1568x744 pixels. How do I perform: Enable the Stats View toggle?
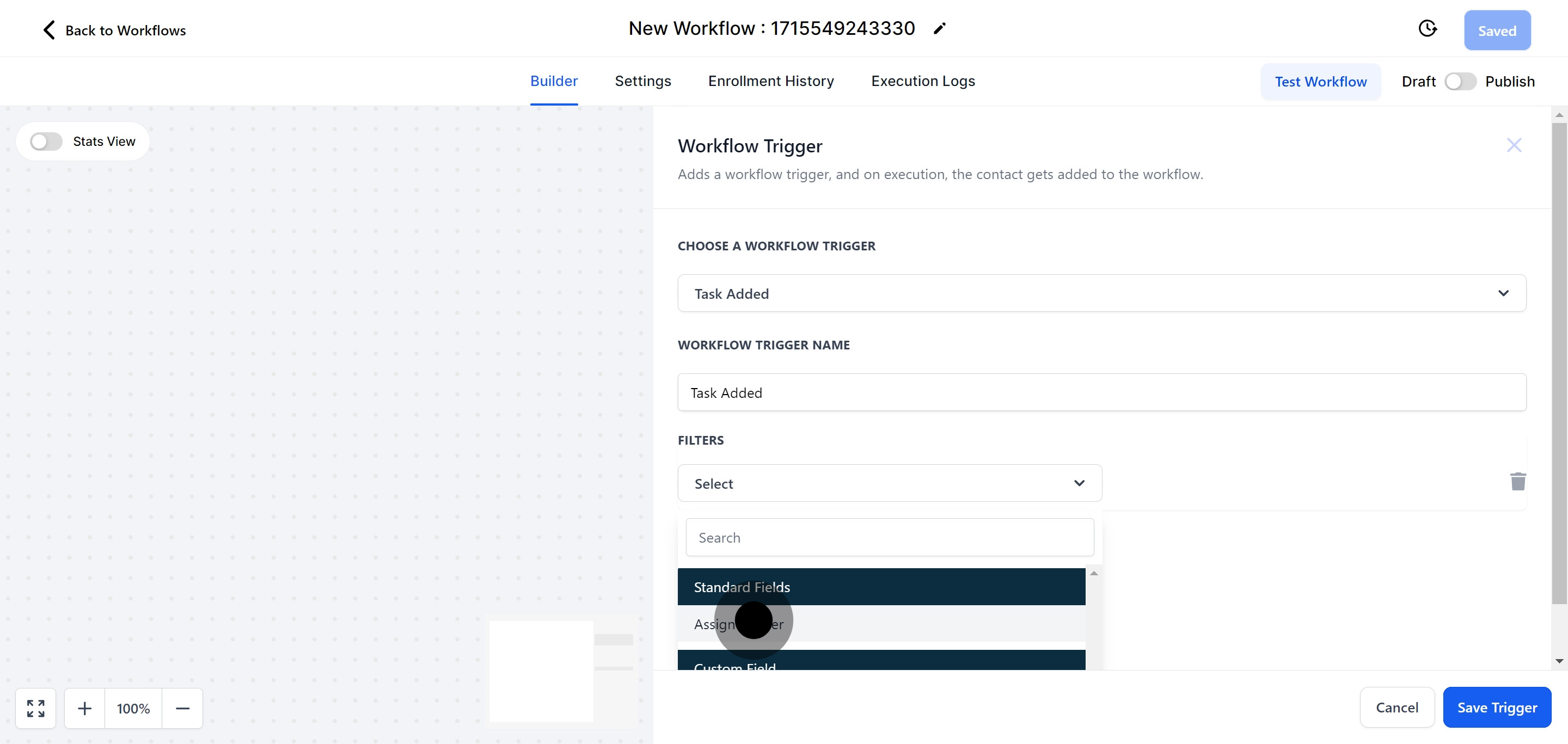(46, 142)
